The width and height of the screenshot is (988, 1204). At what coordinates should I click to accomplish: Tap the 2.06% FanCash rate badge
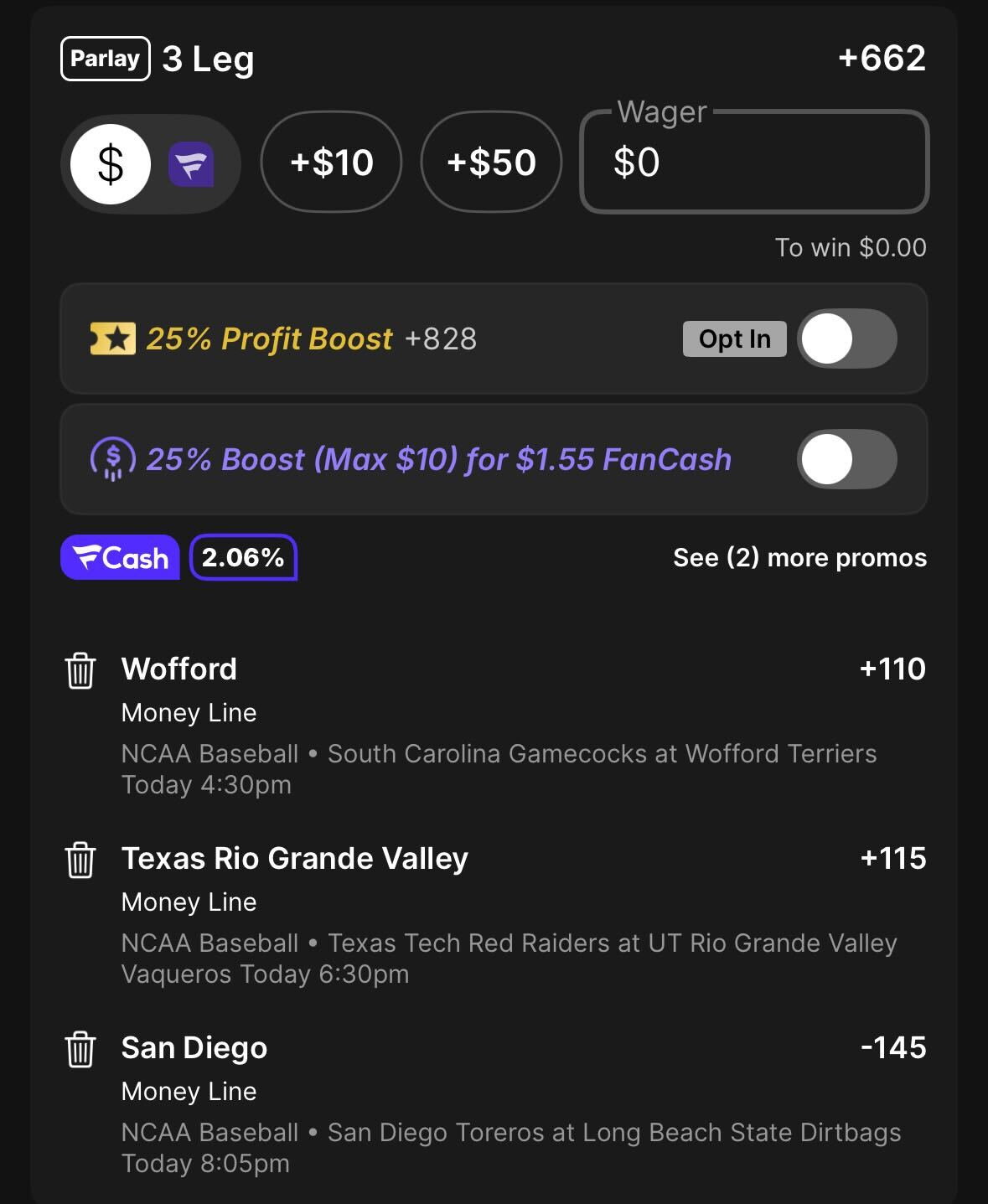tap(243, 557)
